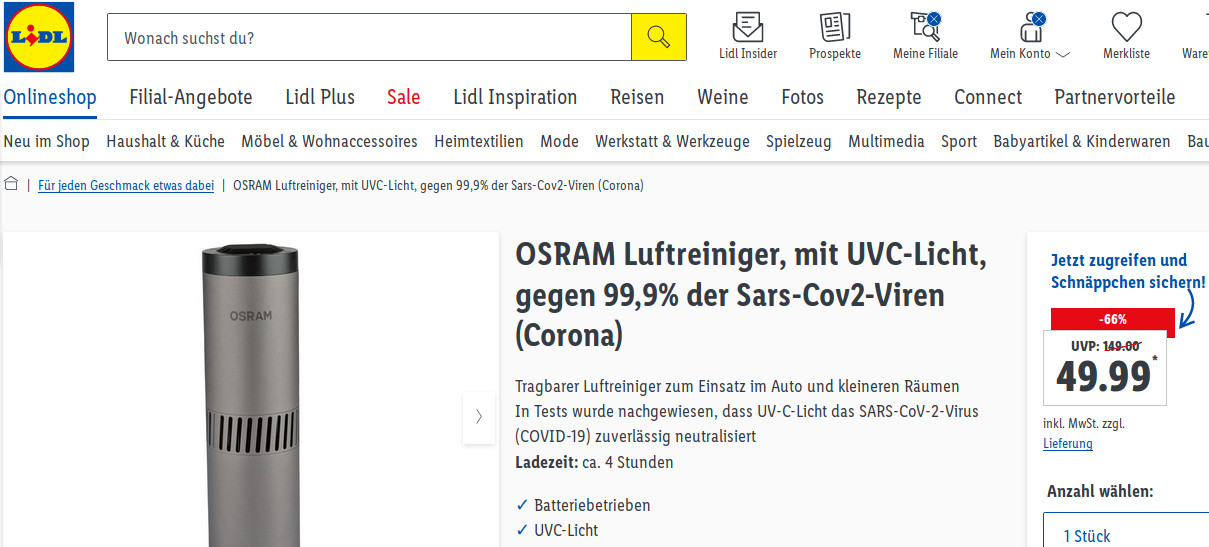The width and height of the screenshot is (1209, 547).
Task: Open Meine Filiale store finder icon
Action: coord(925,26)
